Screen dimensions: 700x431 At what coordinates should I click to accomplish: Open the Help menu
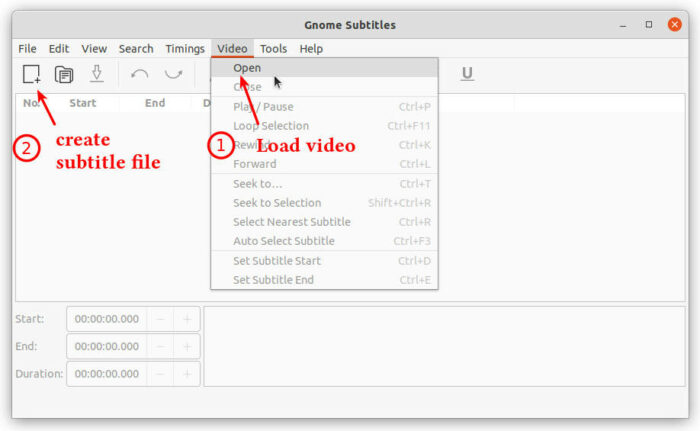click(x=311, y=49)
